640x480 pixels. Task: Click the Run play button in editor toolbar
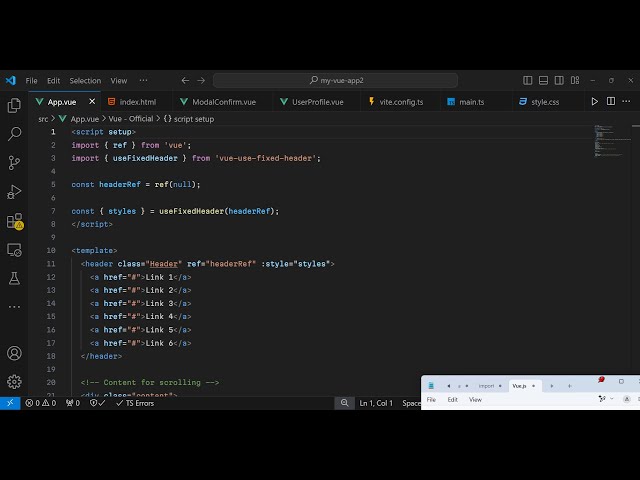tap(595, 101)
